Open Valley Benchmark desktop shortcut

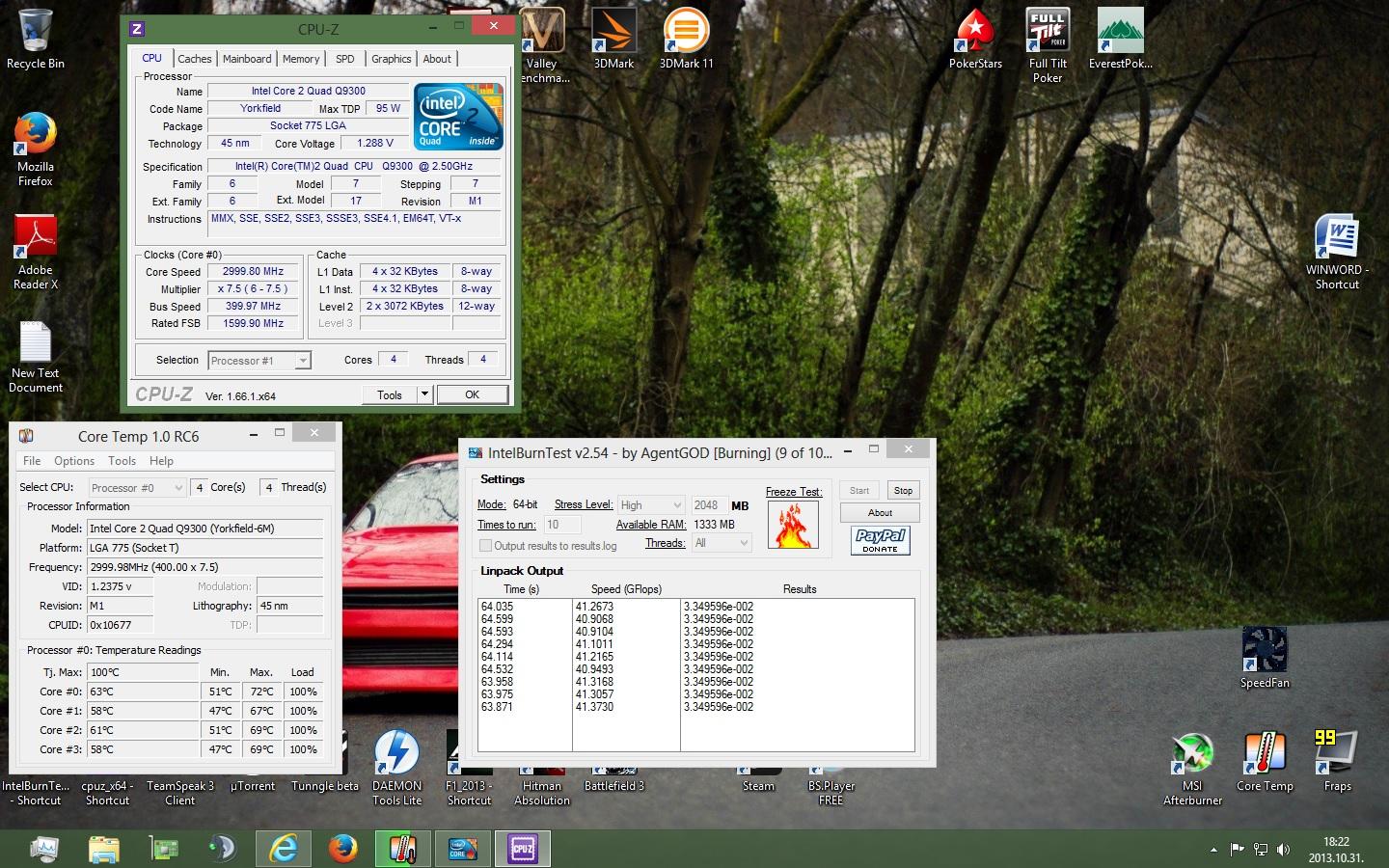pyautogui.click(x=541, y=46)
